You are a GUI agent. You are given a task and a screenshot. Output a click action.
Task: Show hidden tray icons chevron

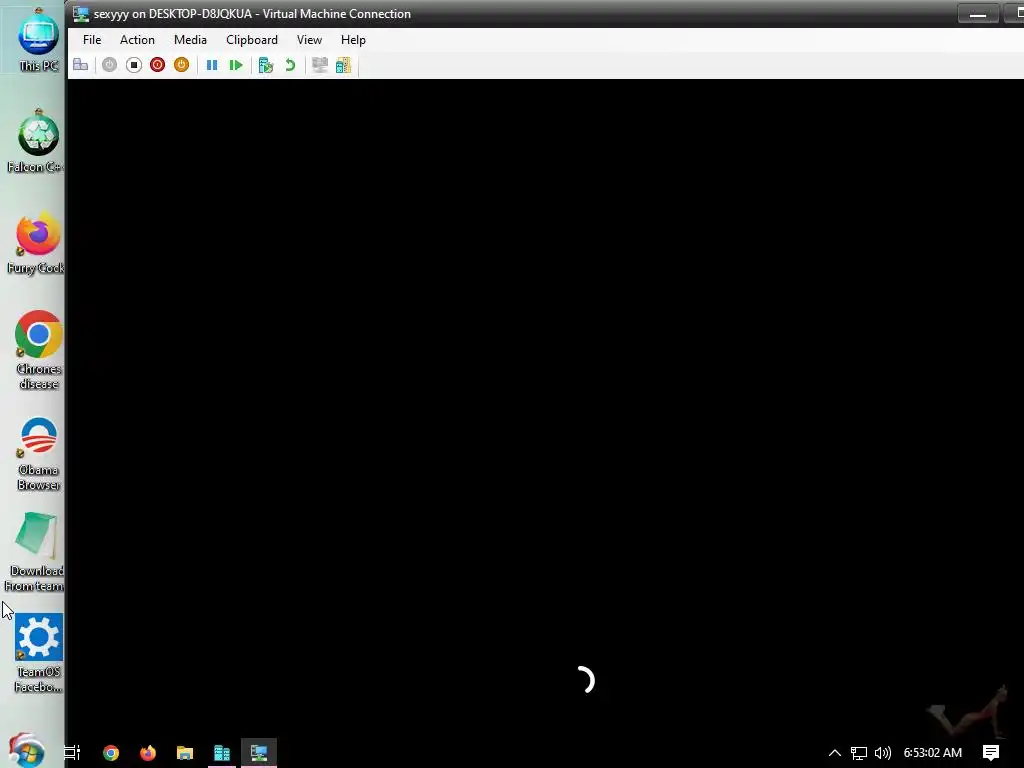click(x=835, y=753)
